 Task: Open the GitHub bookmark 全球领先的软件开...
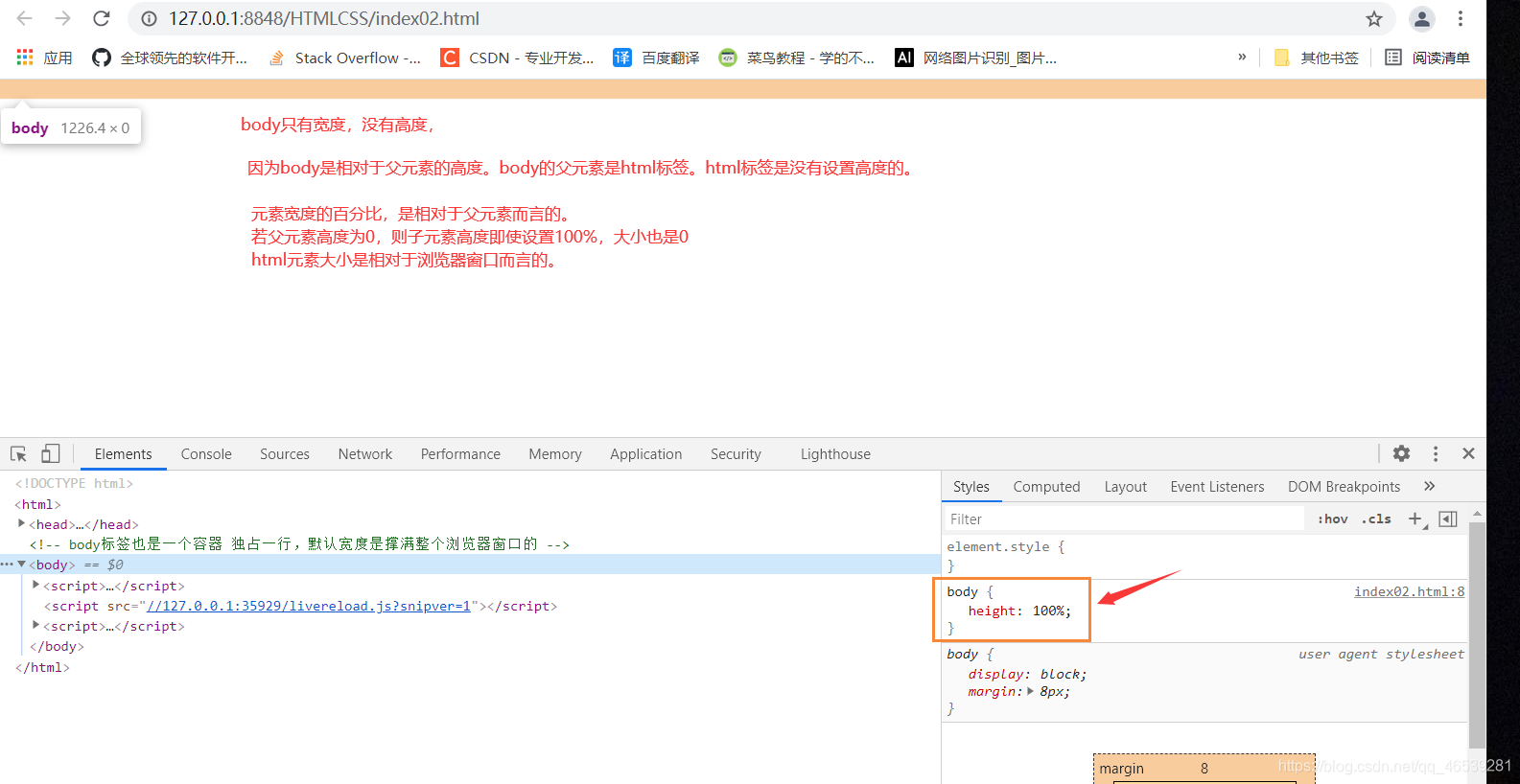(170, 58)
